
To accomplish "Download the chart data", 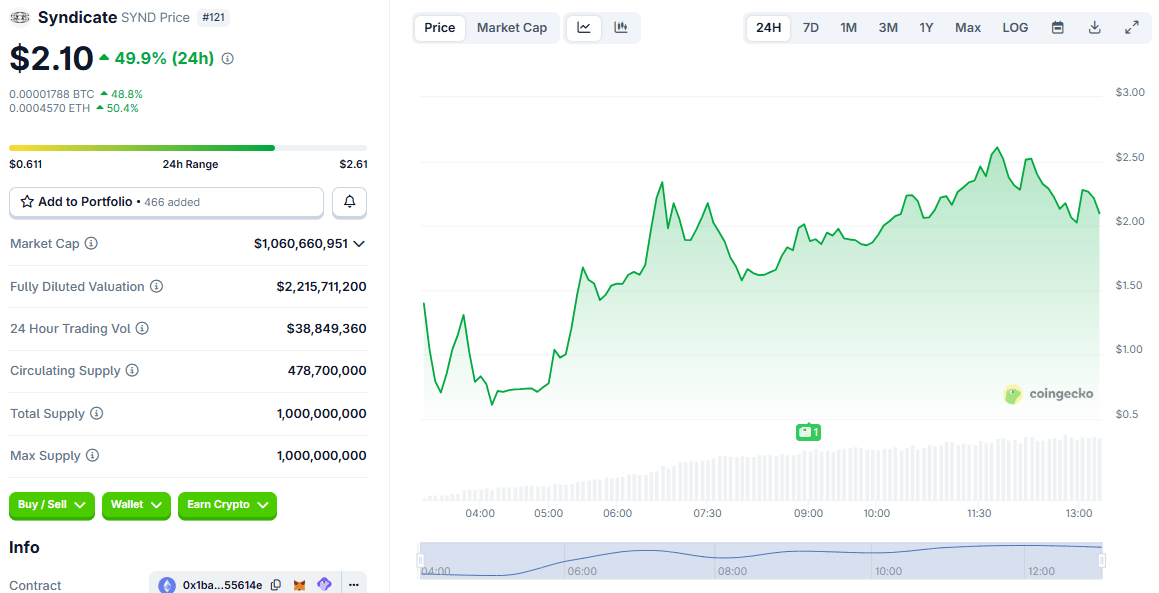I will pyautogui.click(x=1094, y=28).
